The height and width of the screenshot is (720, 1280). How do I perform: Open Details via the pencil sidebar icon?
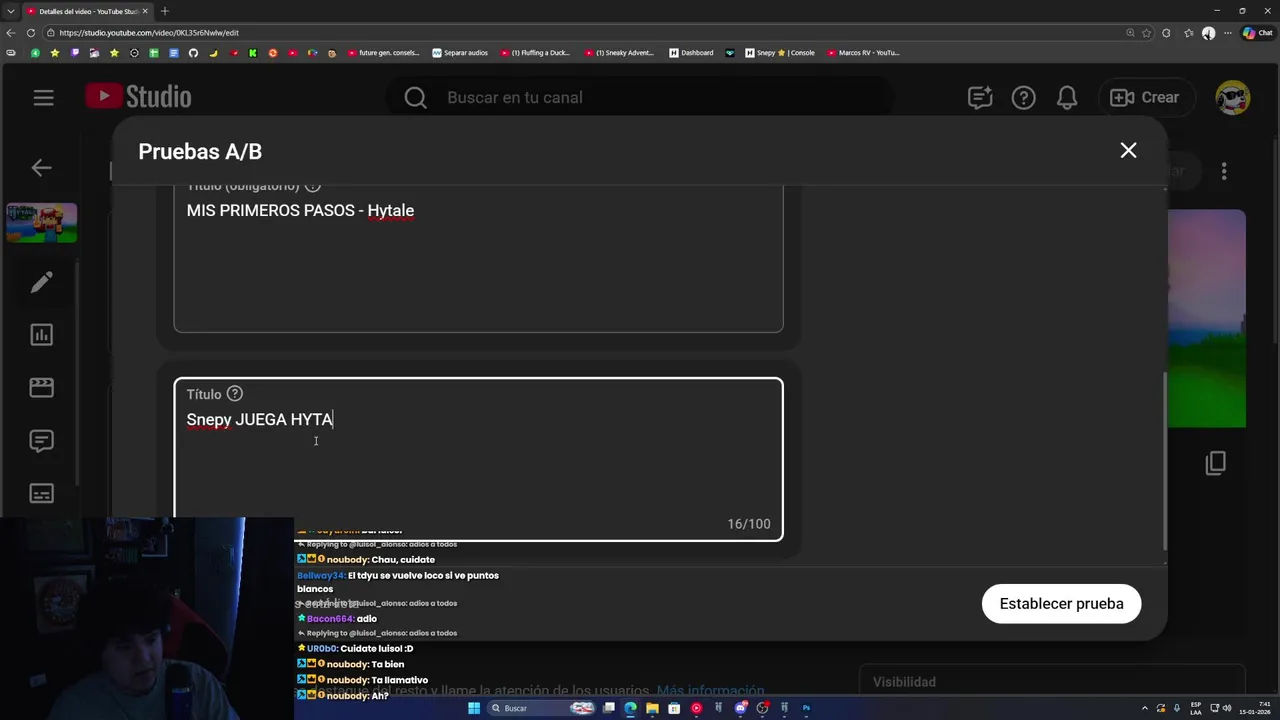[41, 282]
